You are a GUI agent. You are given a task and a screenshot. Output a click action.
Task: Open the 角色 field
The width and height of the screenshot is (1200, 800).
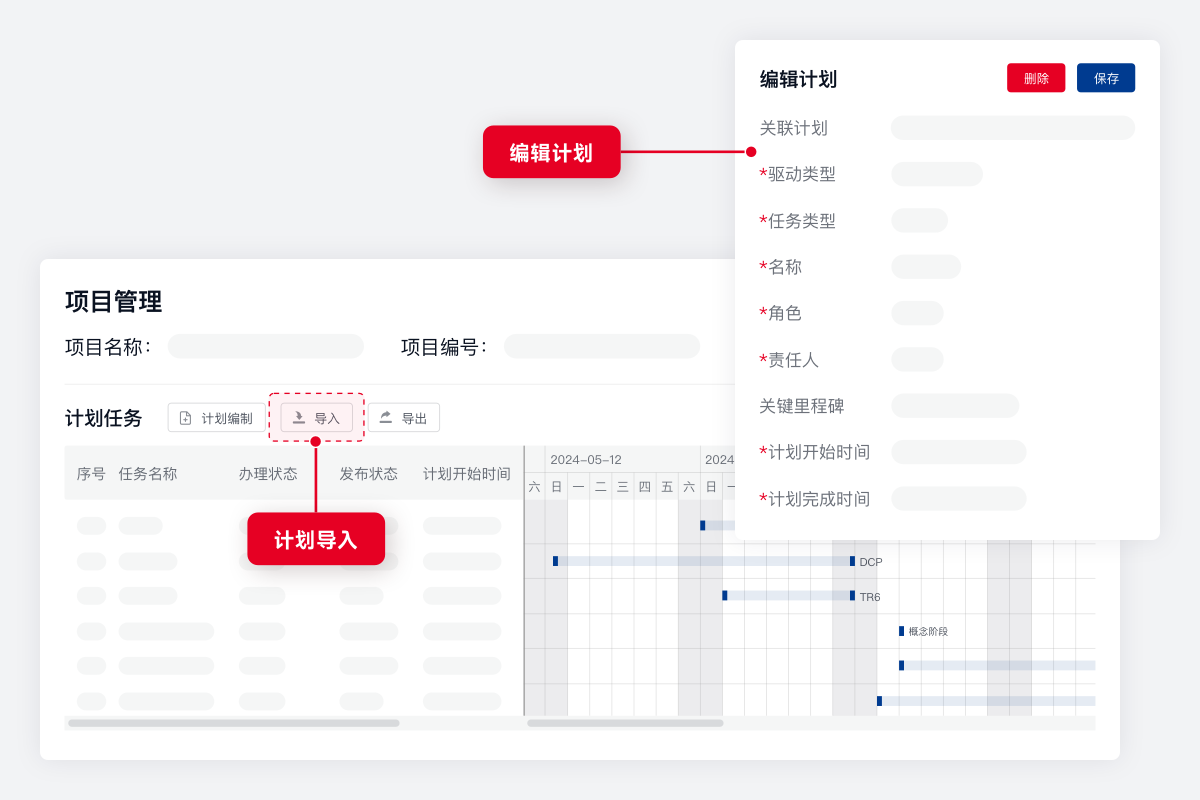(917, 313)
